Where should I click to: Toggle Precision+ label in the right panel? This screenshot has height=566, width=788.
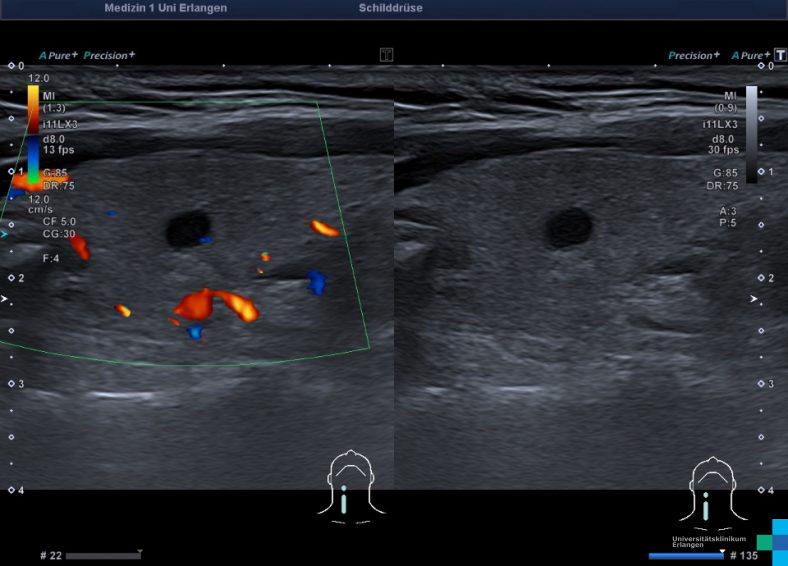pyautogui.click(x=694, y=56)
